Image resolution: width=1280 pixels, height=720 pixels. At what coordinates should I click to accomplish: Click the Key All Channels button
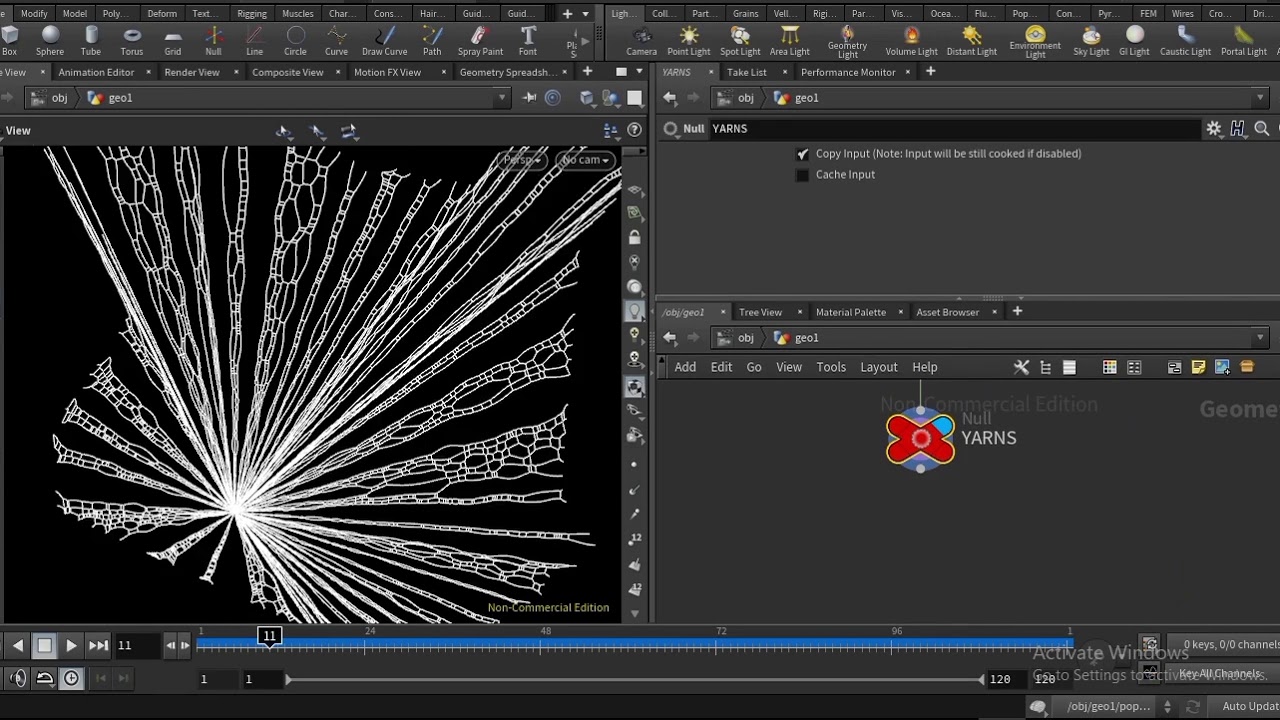point(1220,674)
